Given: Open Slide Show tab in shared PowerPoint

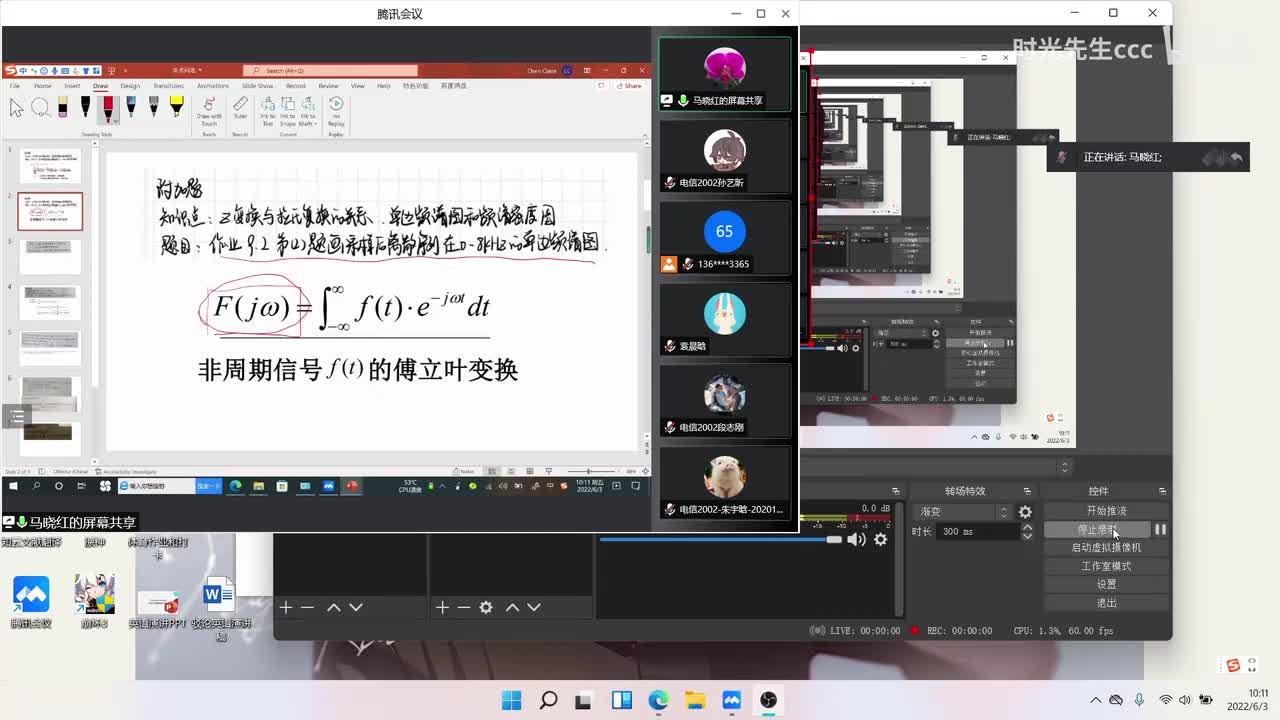Looking at the screenshot, I should click(x=257, y=86).
